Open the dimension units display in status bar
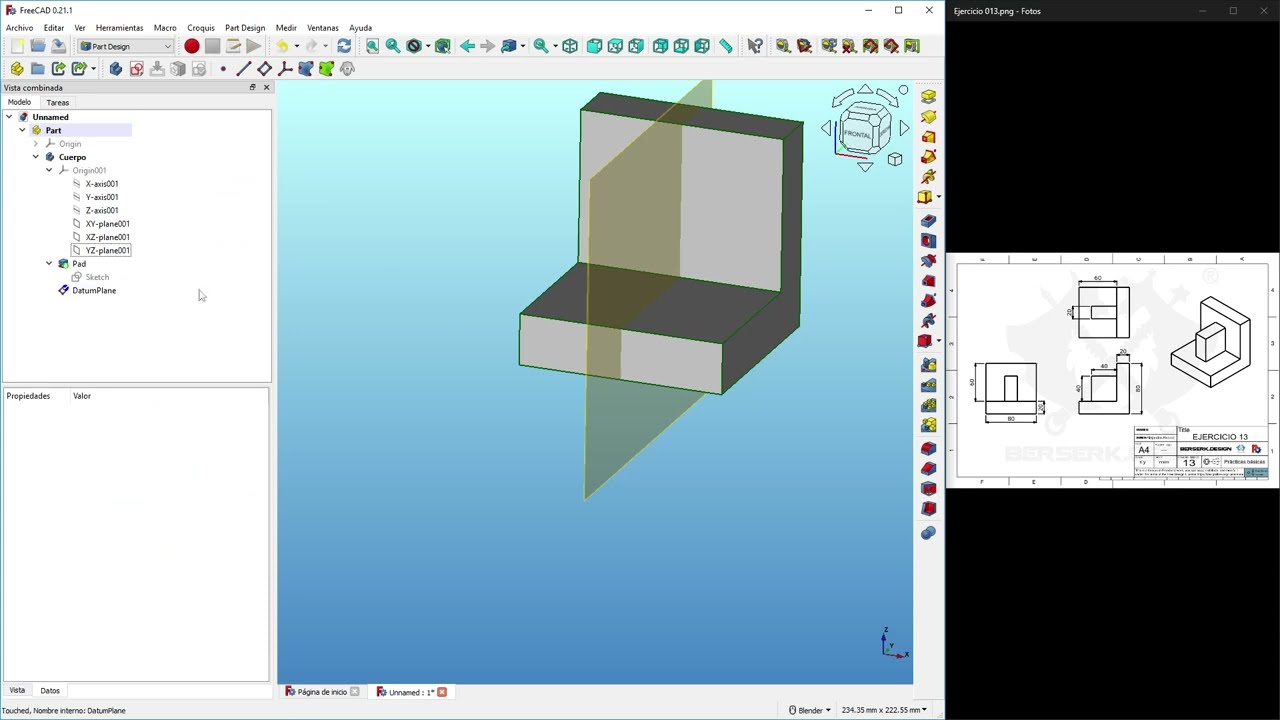 tap(884, 710)
